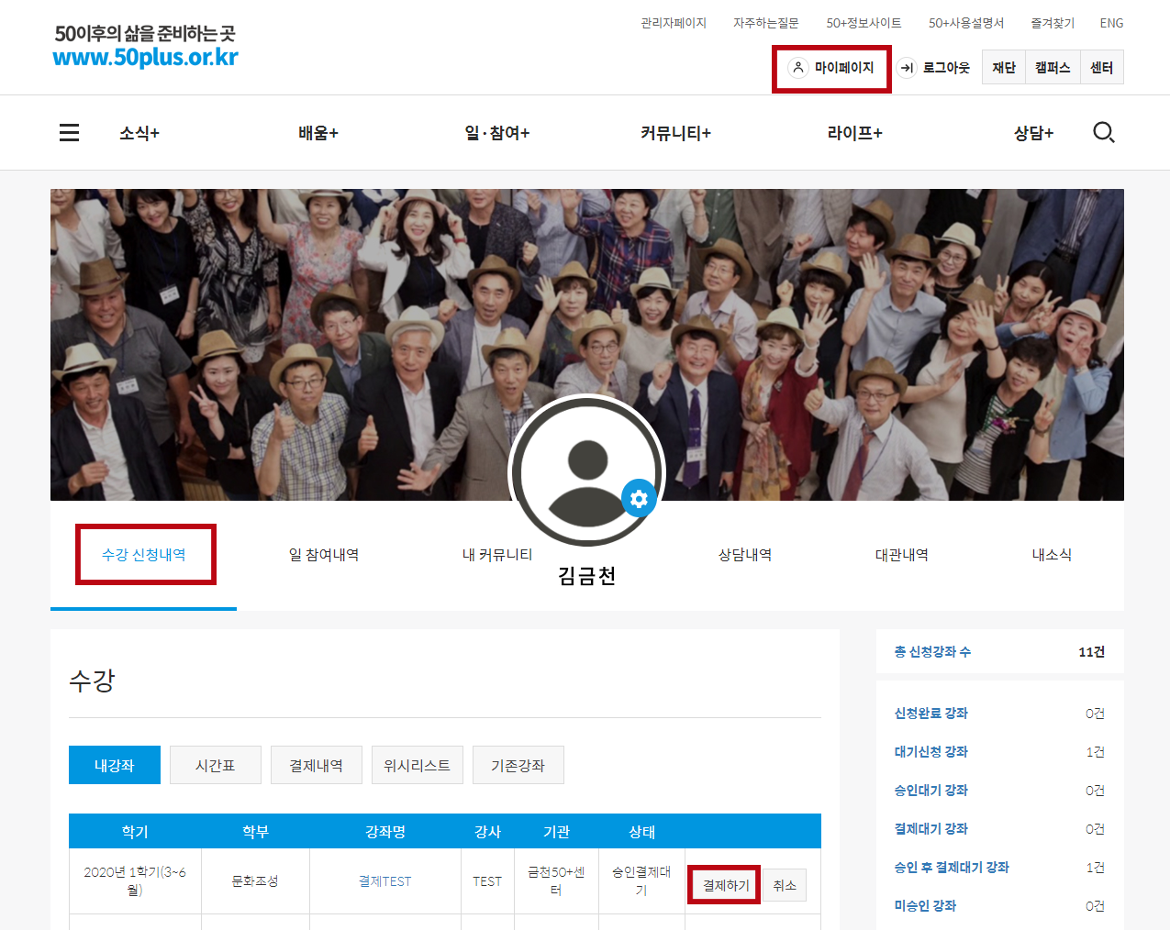The height and width of the screenshot is (930, 1170).
Task: Open the 일·참여+ menu
Action: [497, 133]
